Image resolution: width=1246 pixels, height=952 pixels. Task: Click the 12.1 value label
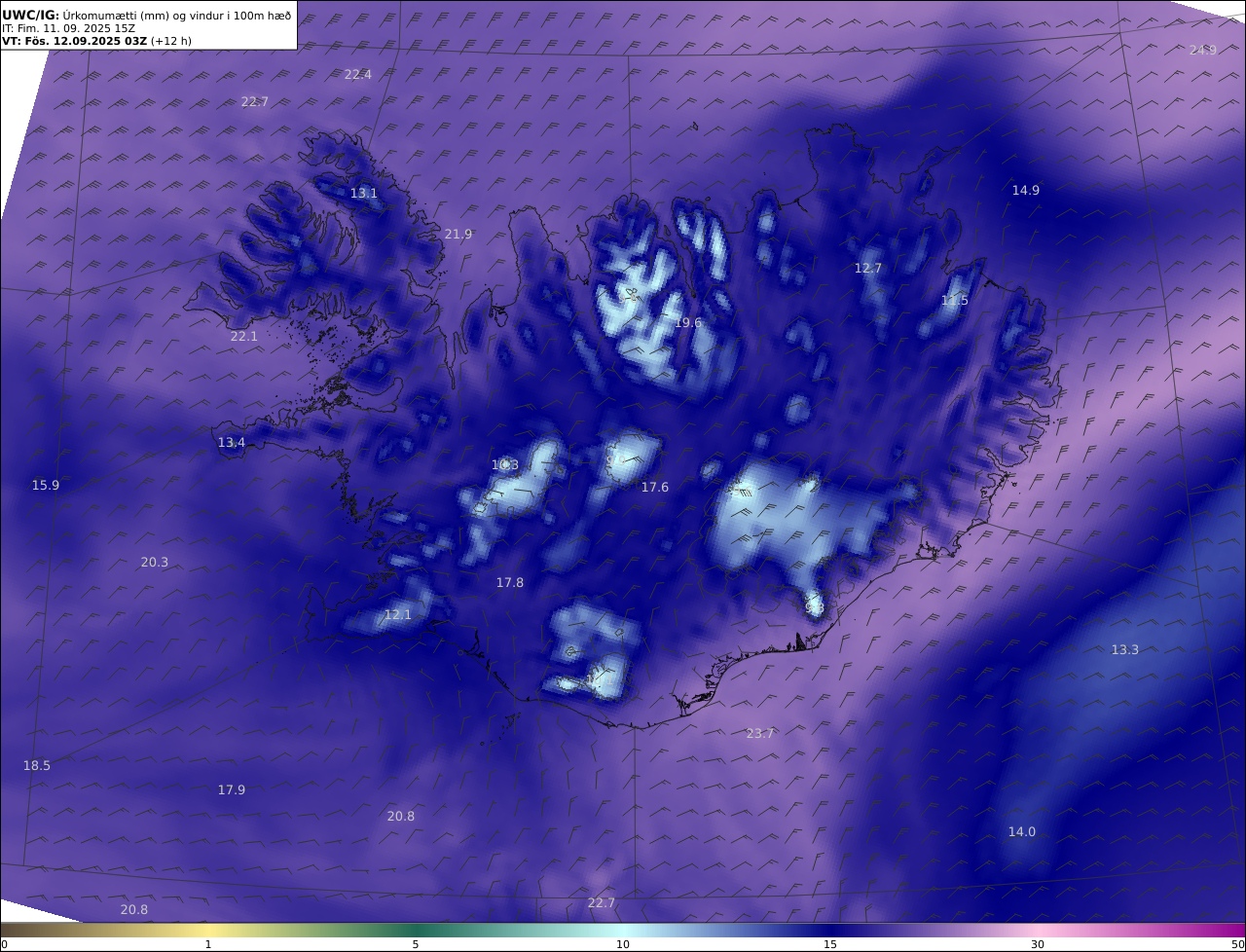[x=398, y=614]
